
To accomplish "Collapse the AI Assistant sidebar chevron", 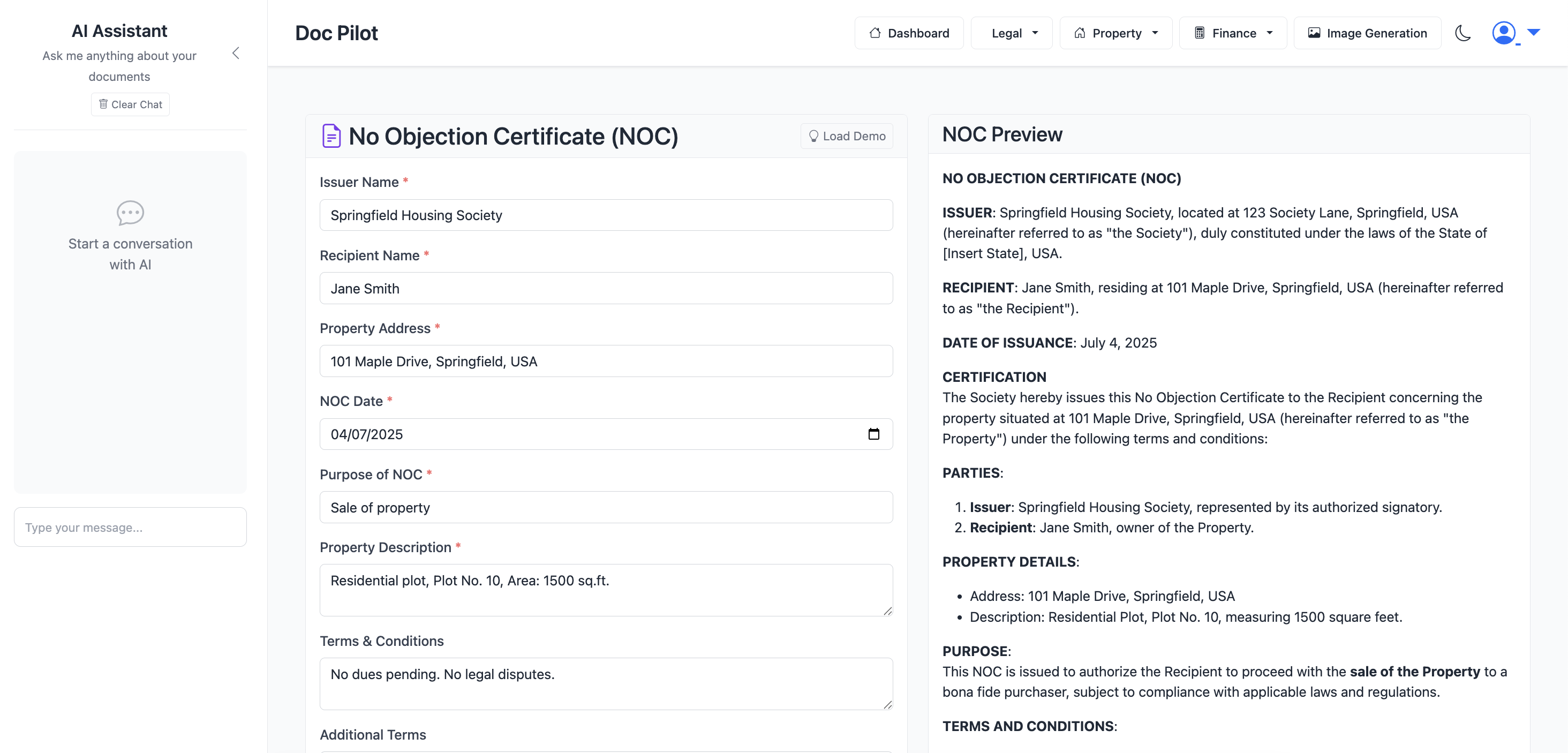I will point(236,54).
